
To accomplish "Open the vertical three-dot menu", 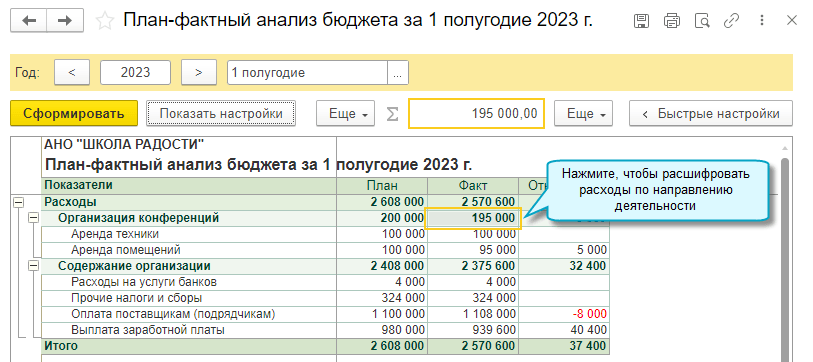I will pos(762,21).
